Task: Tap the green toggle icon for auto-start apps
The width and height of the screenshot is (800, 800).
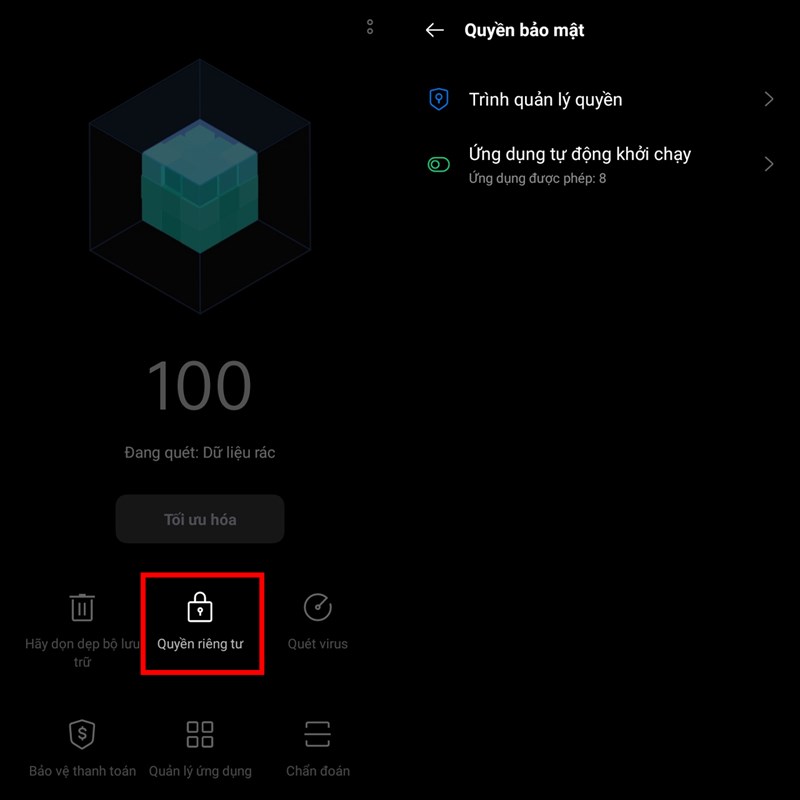Action: click(439, 164)
